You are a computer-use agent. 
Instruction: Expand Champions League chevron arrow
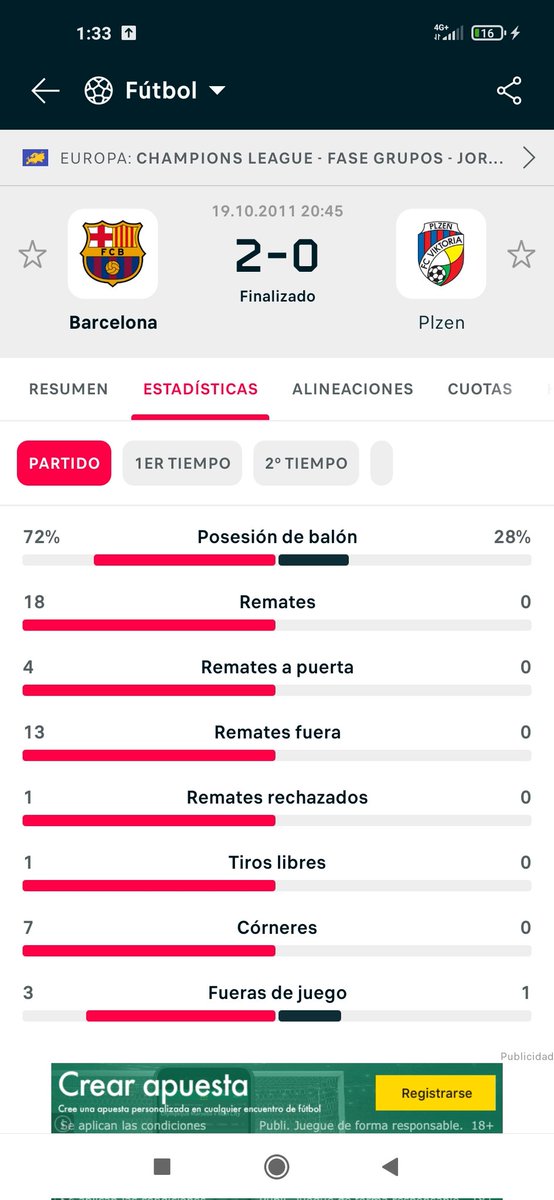click(x=529, y=157)
